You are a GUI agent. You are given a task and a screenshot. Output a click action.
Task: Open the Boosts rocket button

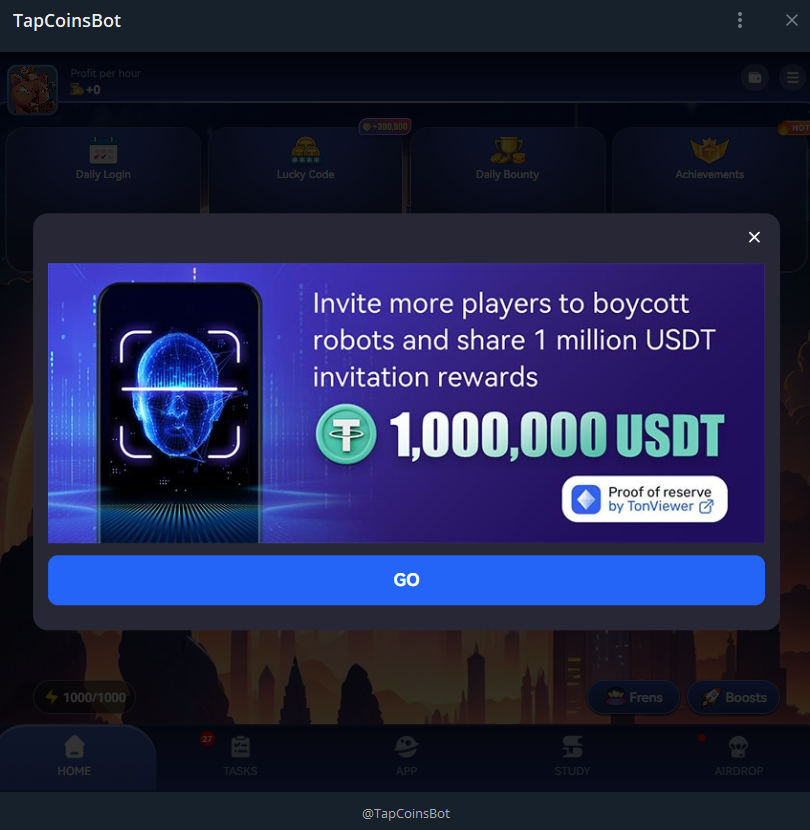tap(734, 697)
